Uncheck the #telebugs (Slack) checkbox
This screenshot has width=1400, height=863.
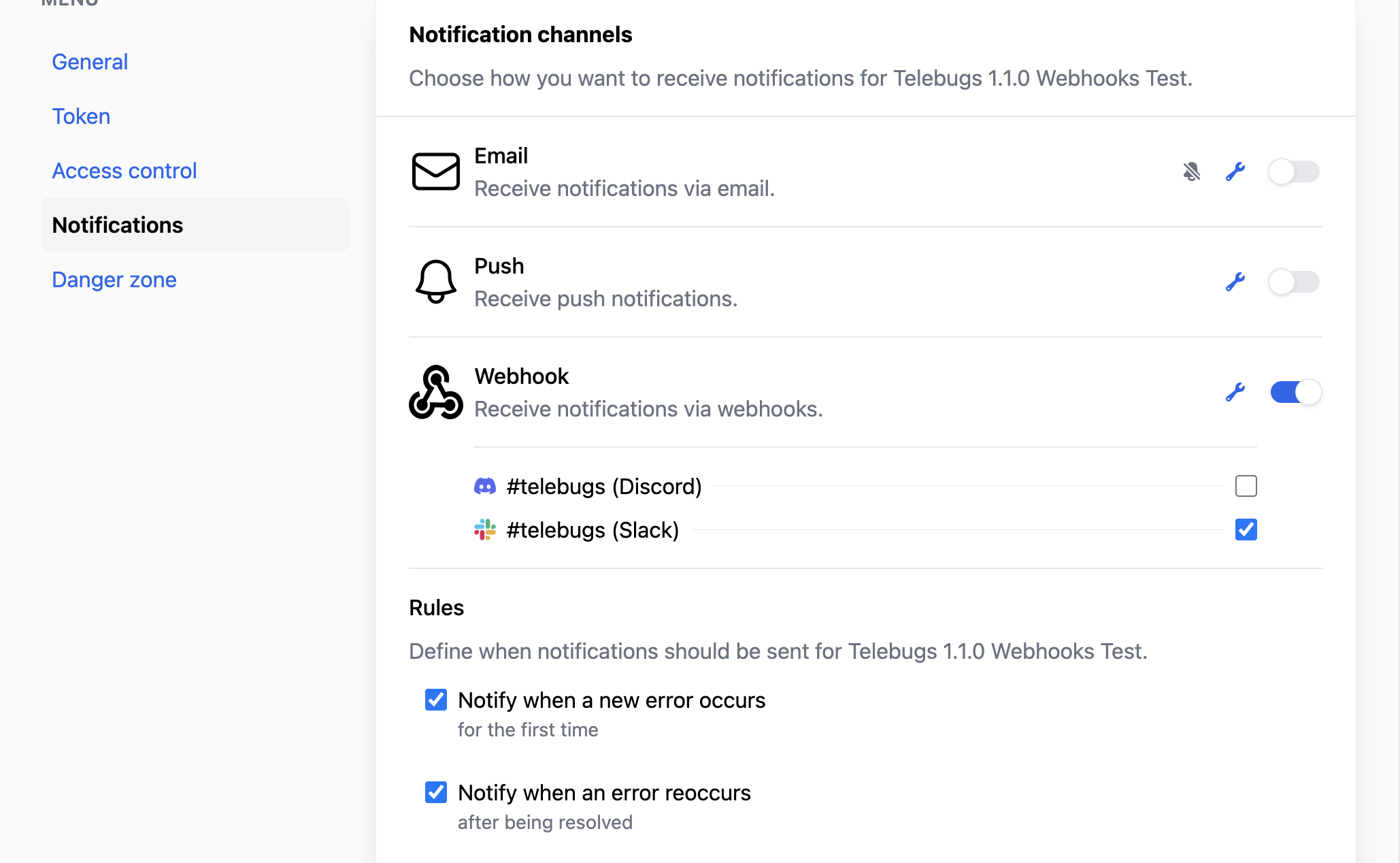click(1246, 530)
